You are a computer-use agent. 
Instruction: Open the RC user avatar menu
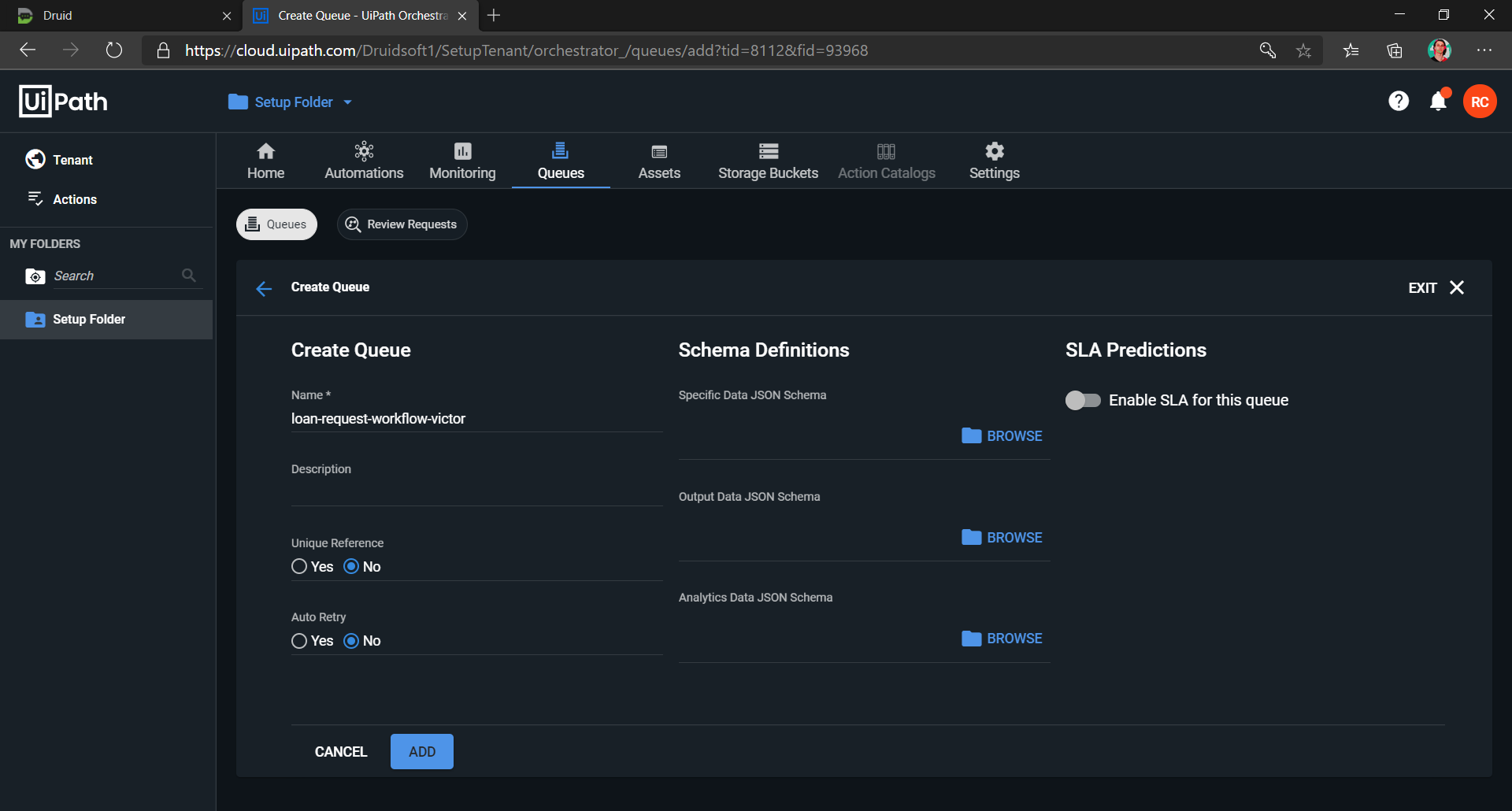coord(1480,102)
